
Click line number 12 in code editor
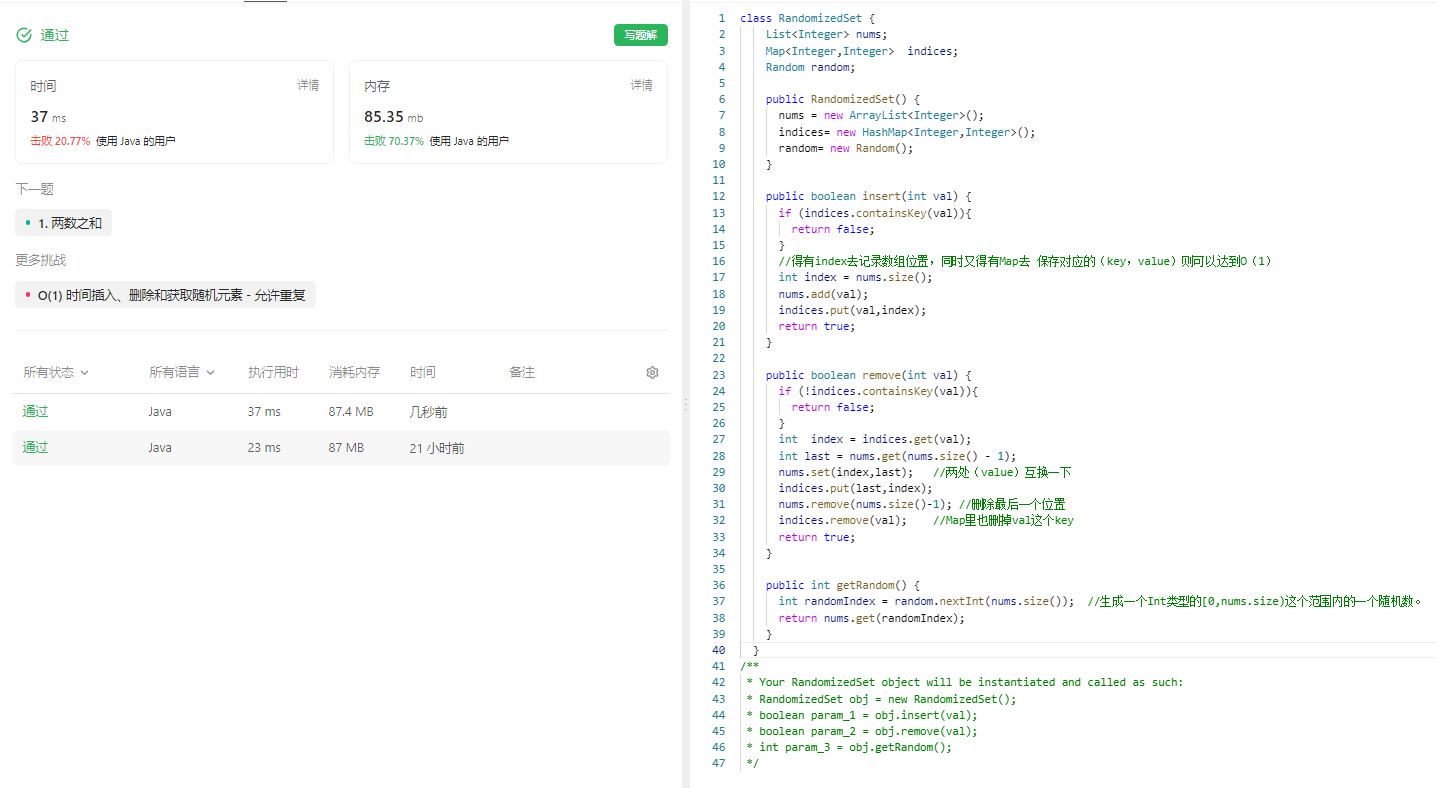(x=718, y=197)
